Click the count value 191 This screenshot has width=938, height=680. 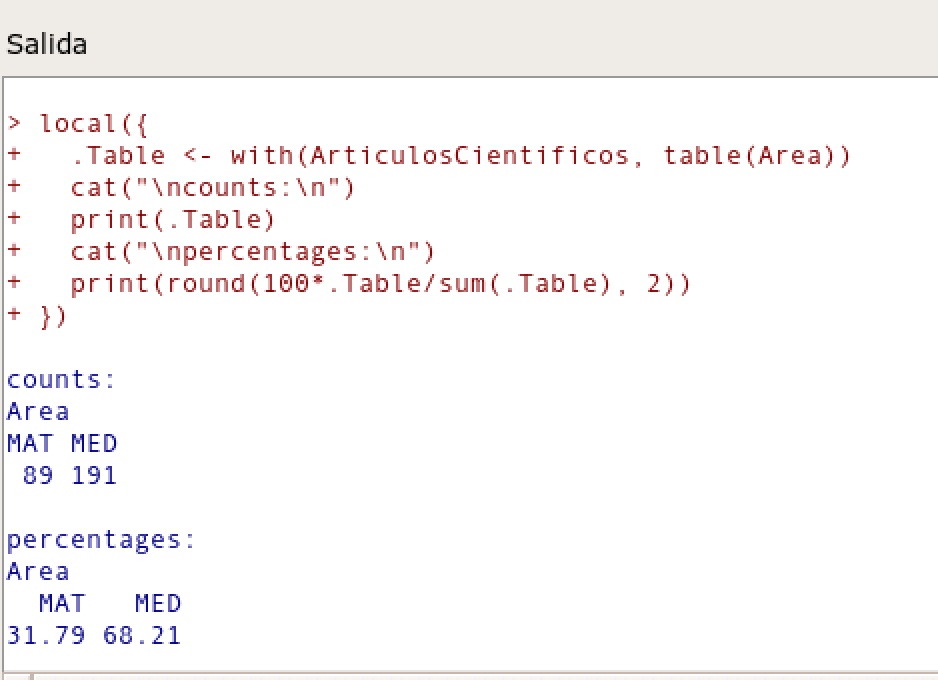coord(94,476)
